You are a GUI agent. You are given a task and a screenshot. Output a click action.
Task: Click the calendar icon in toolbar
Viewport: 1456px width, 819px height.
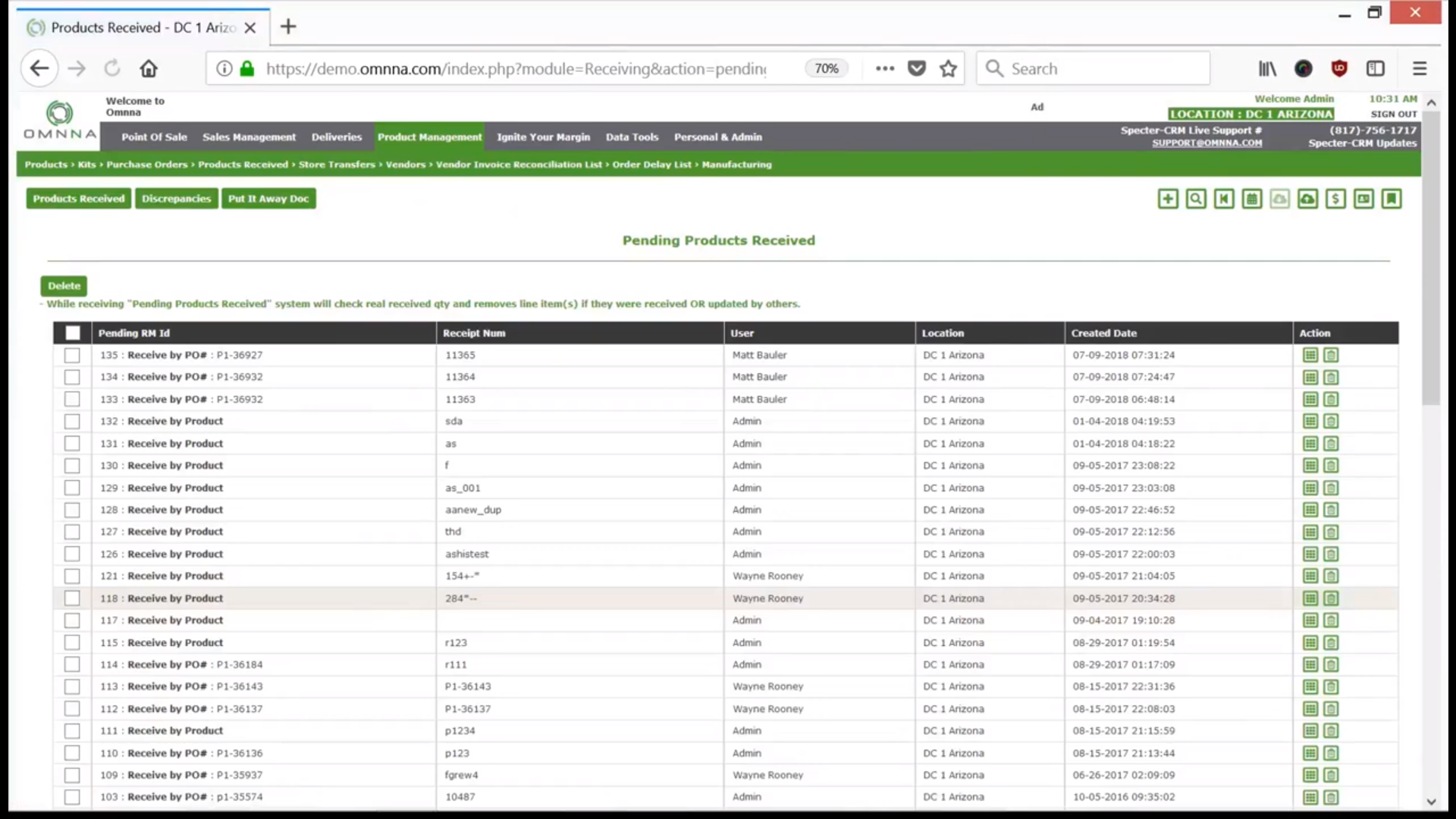pos(1252,199)
